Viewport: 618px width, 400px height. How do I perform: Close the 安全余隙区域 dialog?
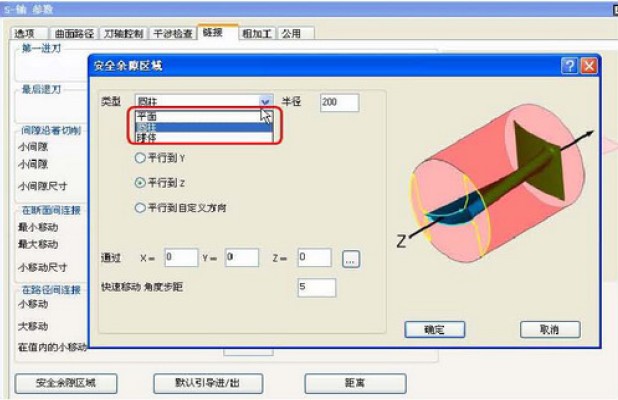pyautogui.click(x=589, y=65)
